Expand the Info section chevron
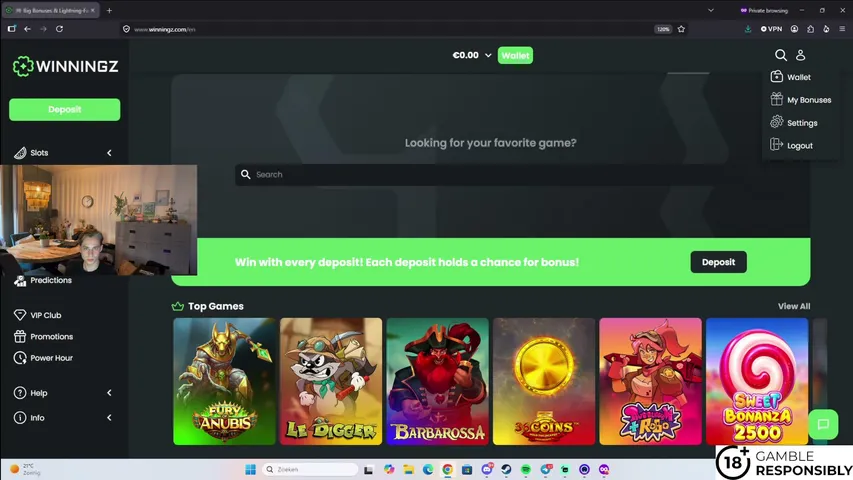Image resolution: width=853 pixels, height=480 pixels. click(109, 417)
